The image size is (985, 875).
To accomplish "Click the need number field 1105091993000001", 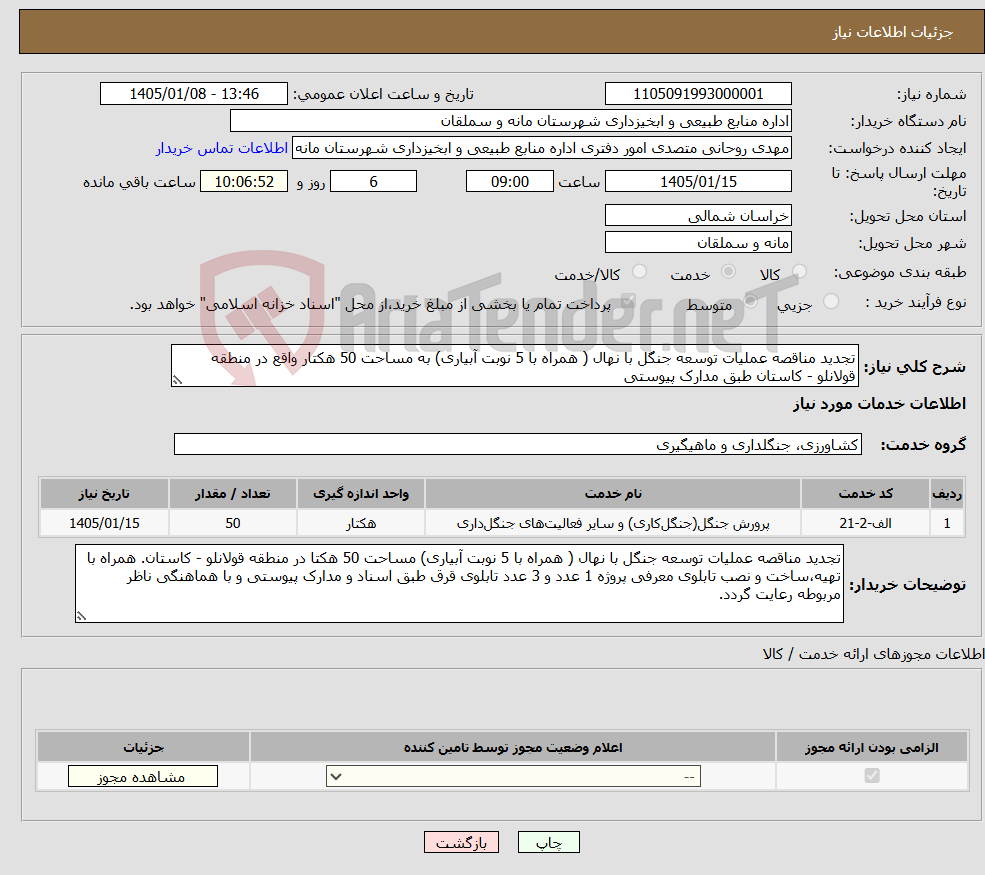I will click(698, 94).
